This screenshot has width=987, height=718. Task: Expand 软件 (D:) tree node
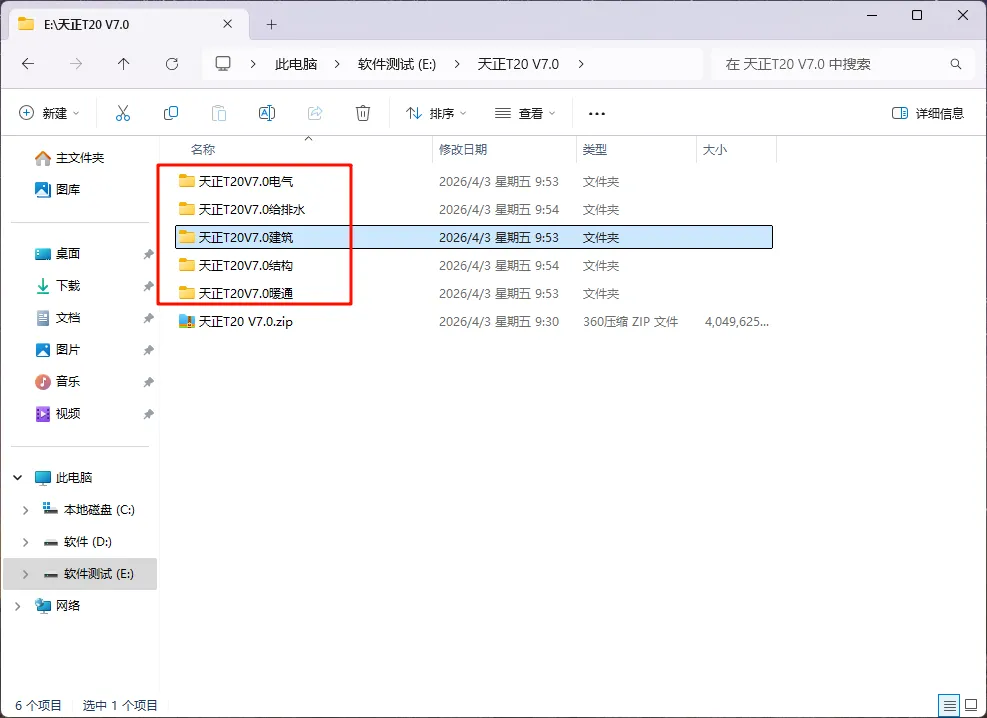[x=25, y=542]
